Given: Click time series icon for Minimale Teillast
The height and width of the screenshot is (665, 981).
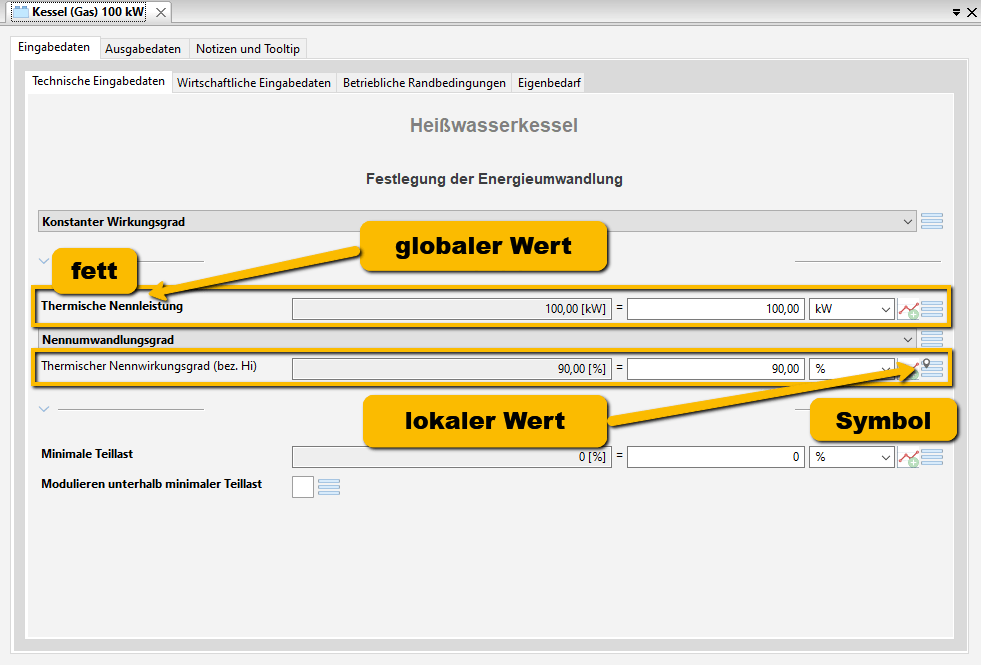Looking at the screenshot, I should pos(908,457).
